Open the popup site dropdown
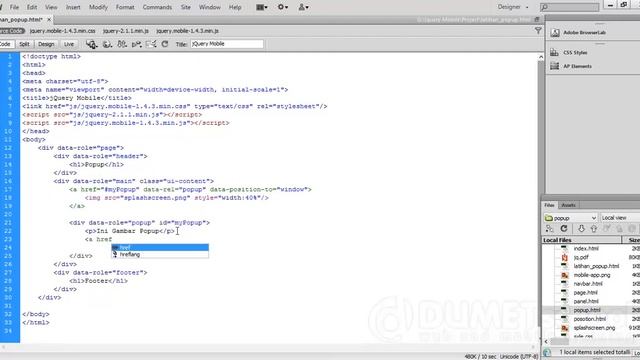This screenshot has width=640, height=360. [571, 218]
